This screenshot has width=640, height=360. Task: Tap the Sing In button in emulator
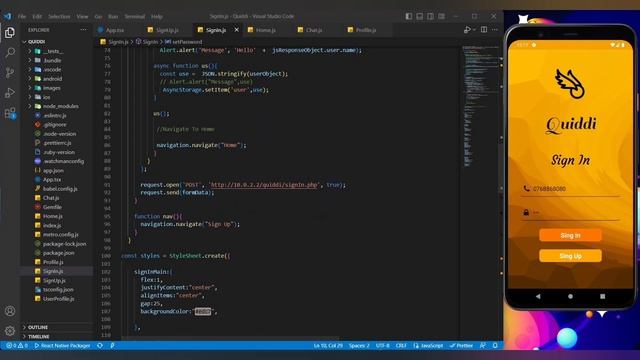(x=570, y=235)
